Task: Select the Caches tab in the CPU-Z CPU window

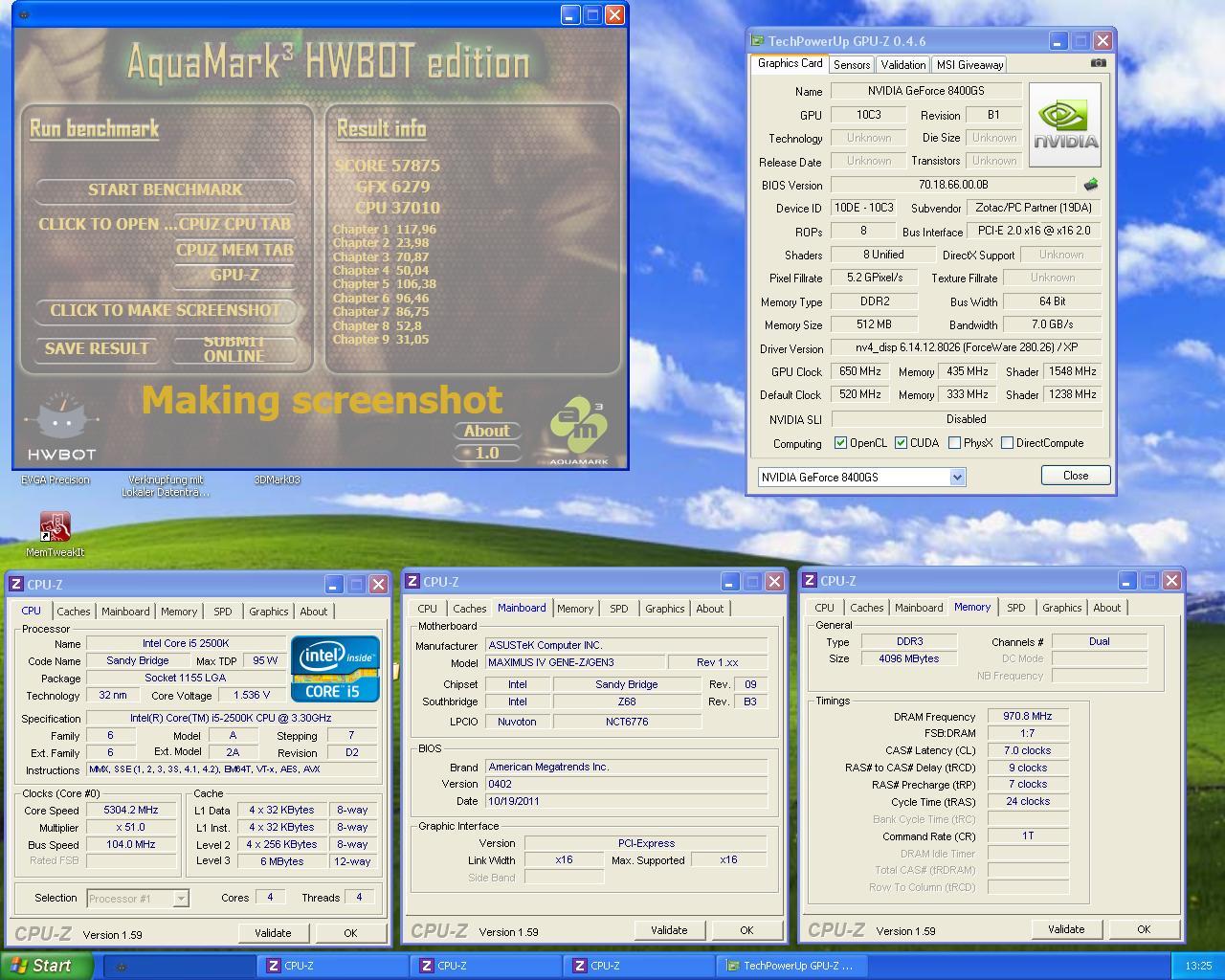Action: click(73, 612)
